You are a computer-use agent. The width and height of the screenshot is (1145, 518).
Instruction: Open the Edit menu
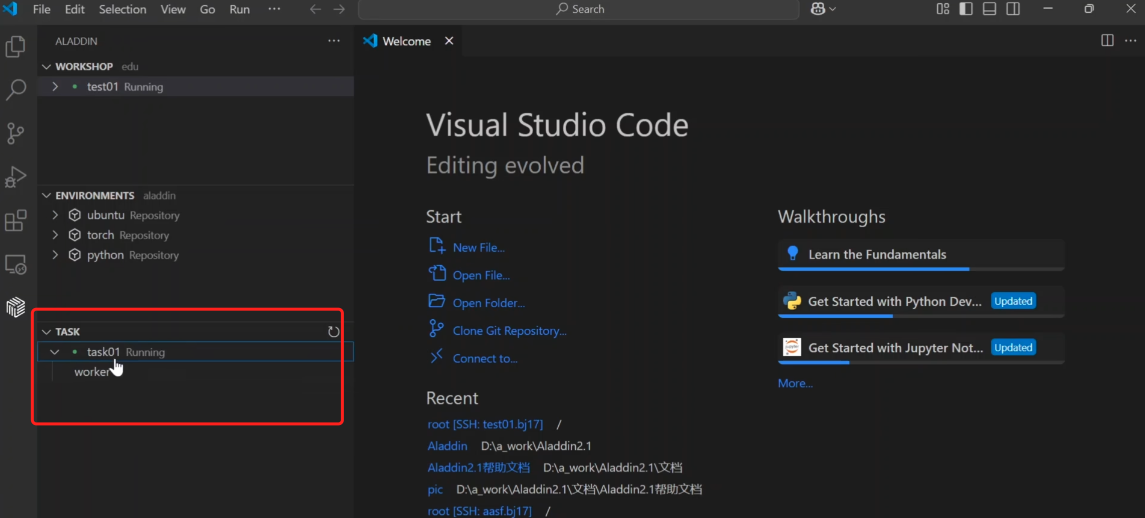tap(74, 9)
